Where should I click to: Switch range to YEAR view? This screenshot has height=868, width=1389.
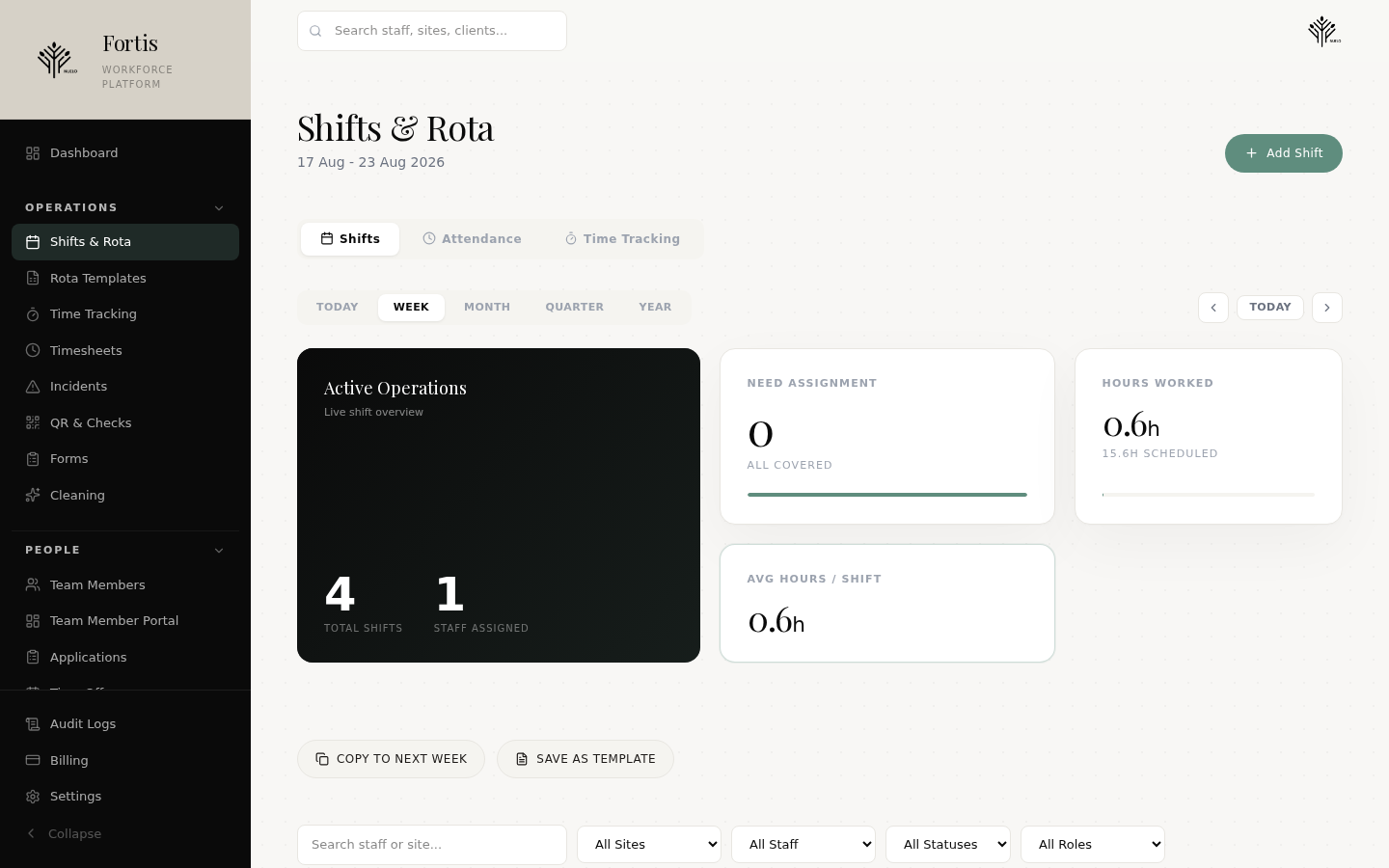pyautogui.click(x=655, y=308)
